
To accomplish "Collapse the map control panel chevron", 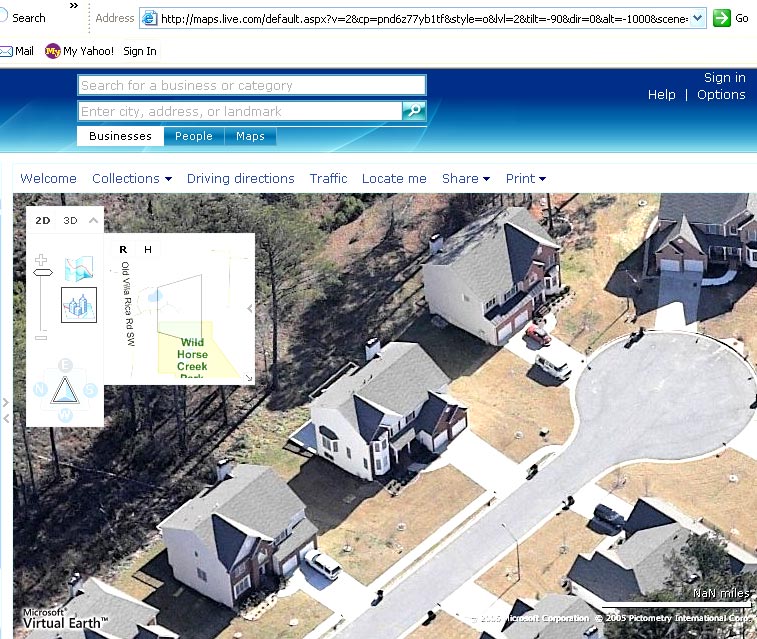I will pos(93,221).
